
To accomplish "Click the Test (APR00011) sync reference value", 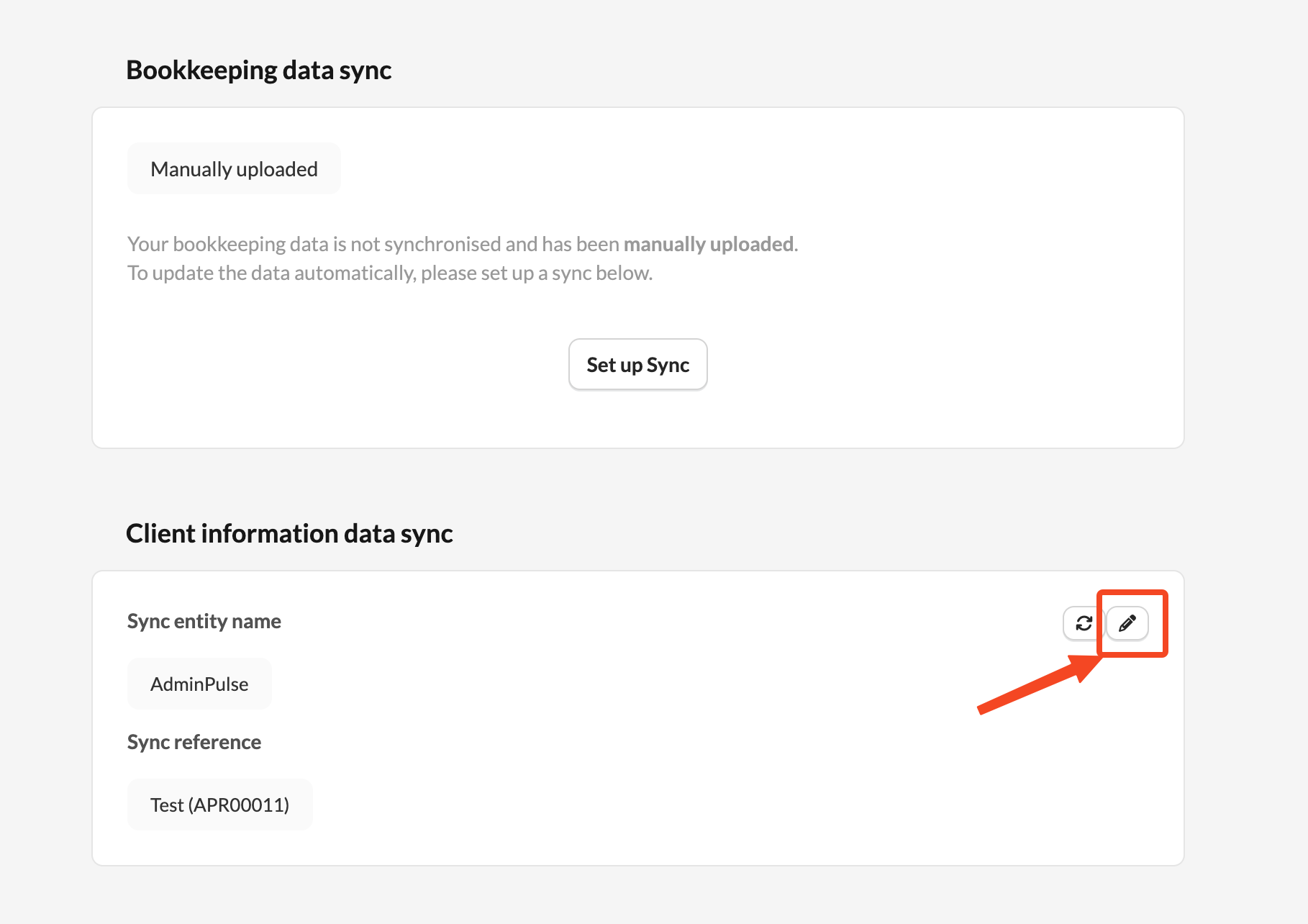I will 219,805.
